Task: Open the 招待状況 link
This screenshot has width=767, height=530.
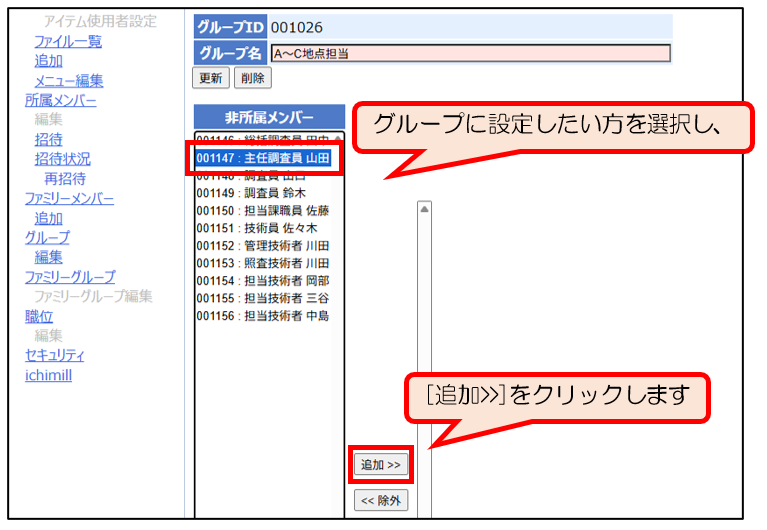Action: tap(62, 158)
